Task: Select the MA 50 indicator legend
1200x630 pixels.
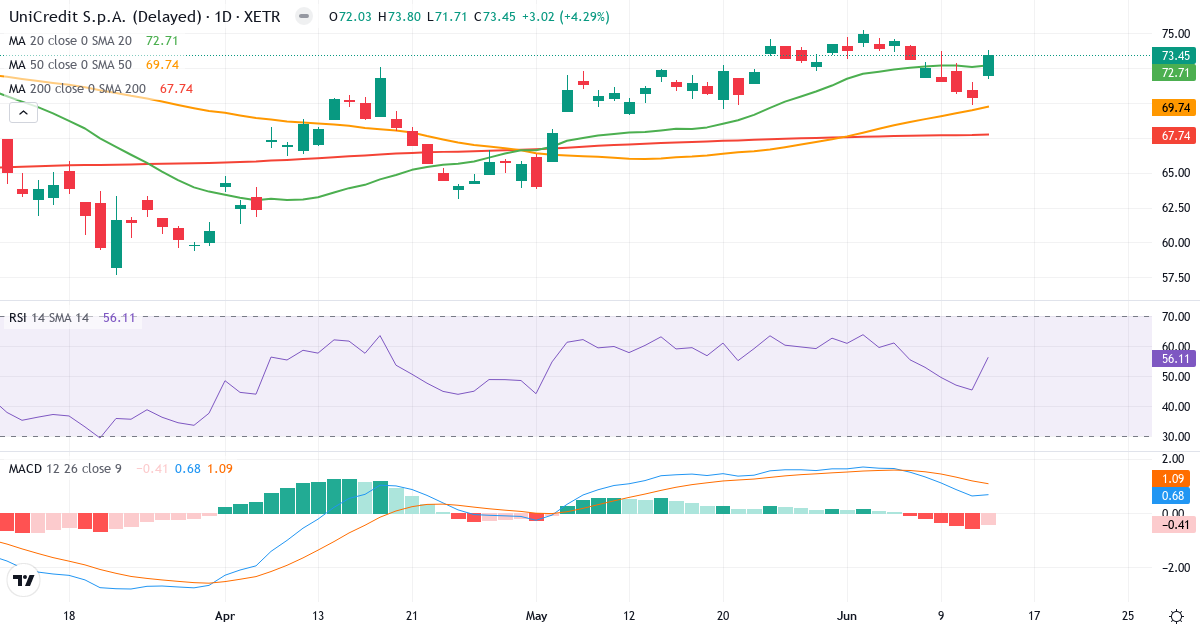Action: click(x=93, y=65)
